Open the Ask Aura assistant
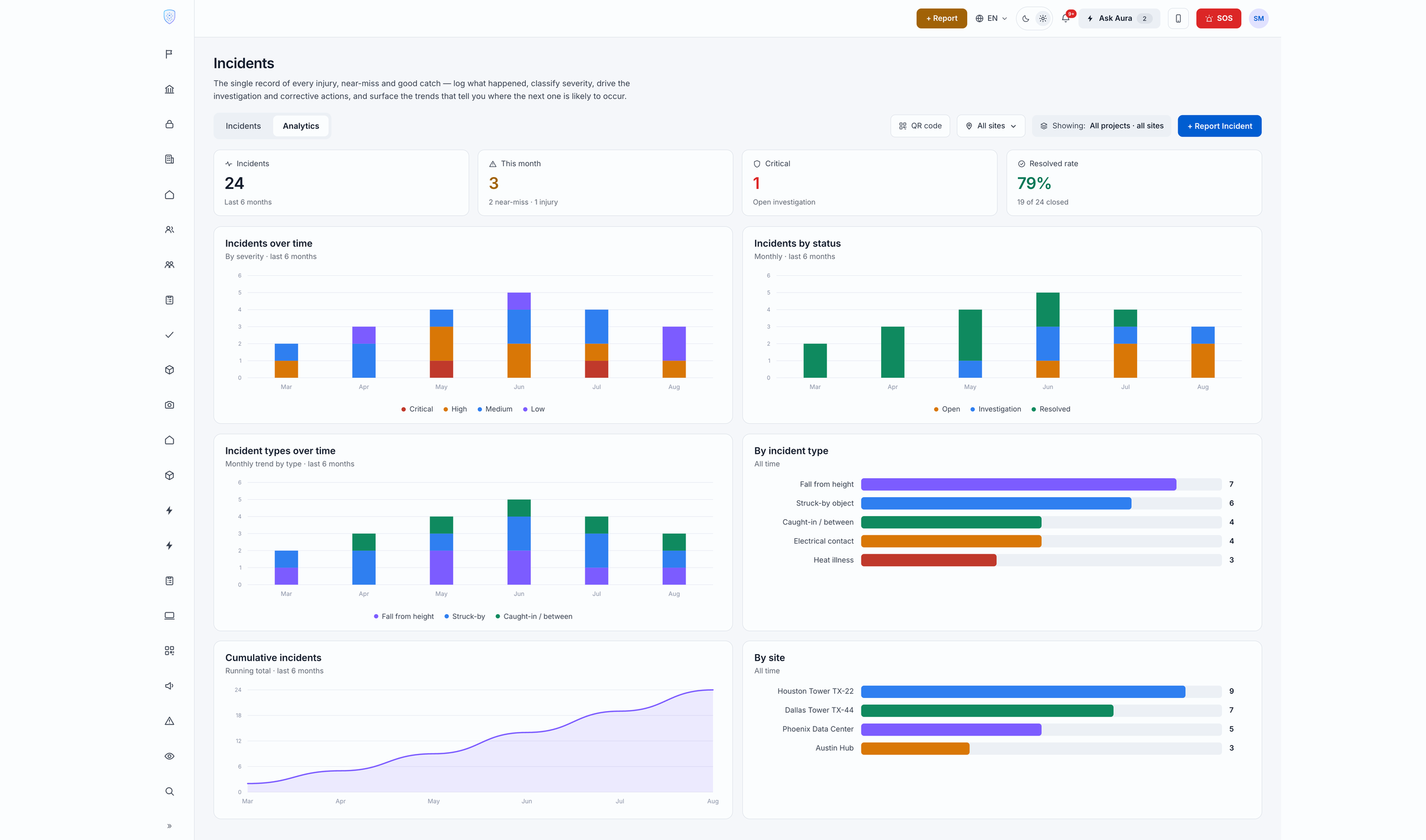Screen dimensions: 1426x840 (1119, 18)
